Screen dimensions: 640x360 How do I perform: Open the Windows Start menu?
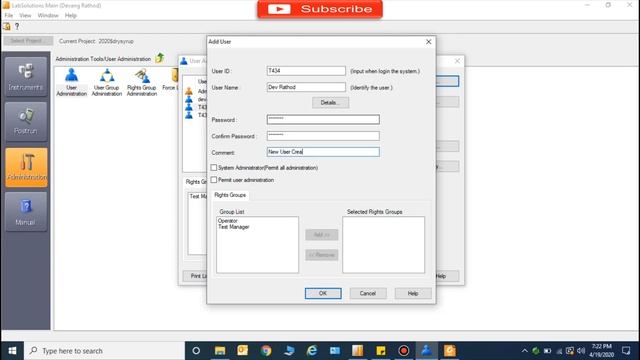(12, 351)
